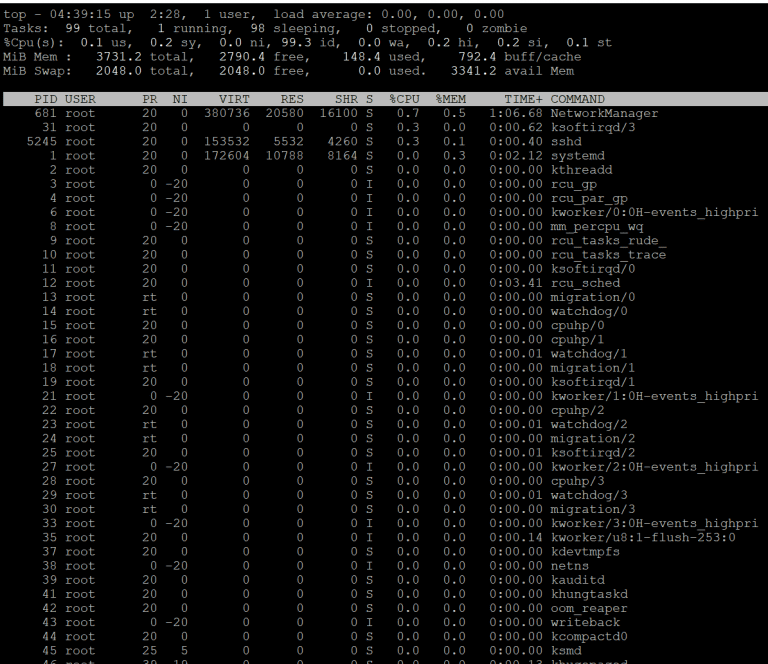Click the TIME+ column header

(523, 99)
